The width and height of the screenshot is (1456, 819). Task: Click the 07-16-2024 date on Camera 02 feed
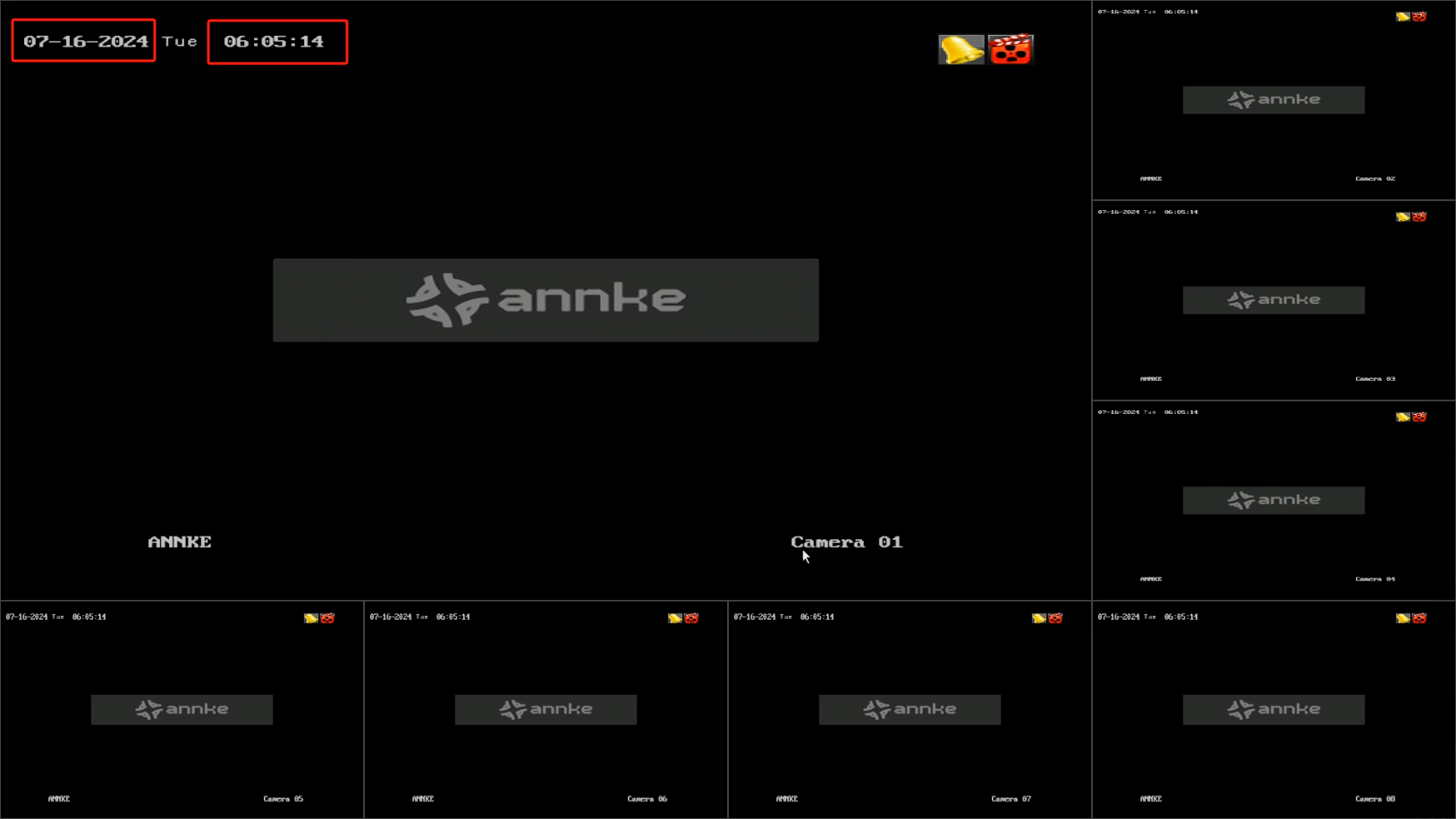[1119, 13]
